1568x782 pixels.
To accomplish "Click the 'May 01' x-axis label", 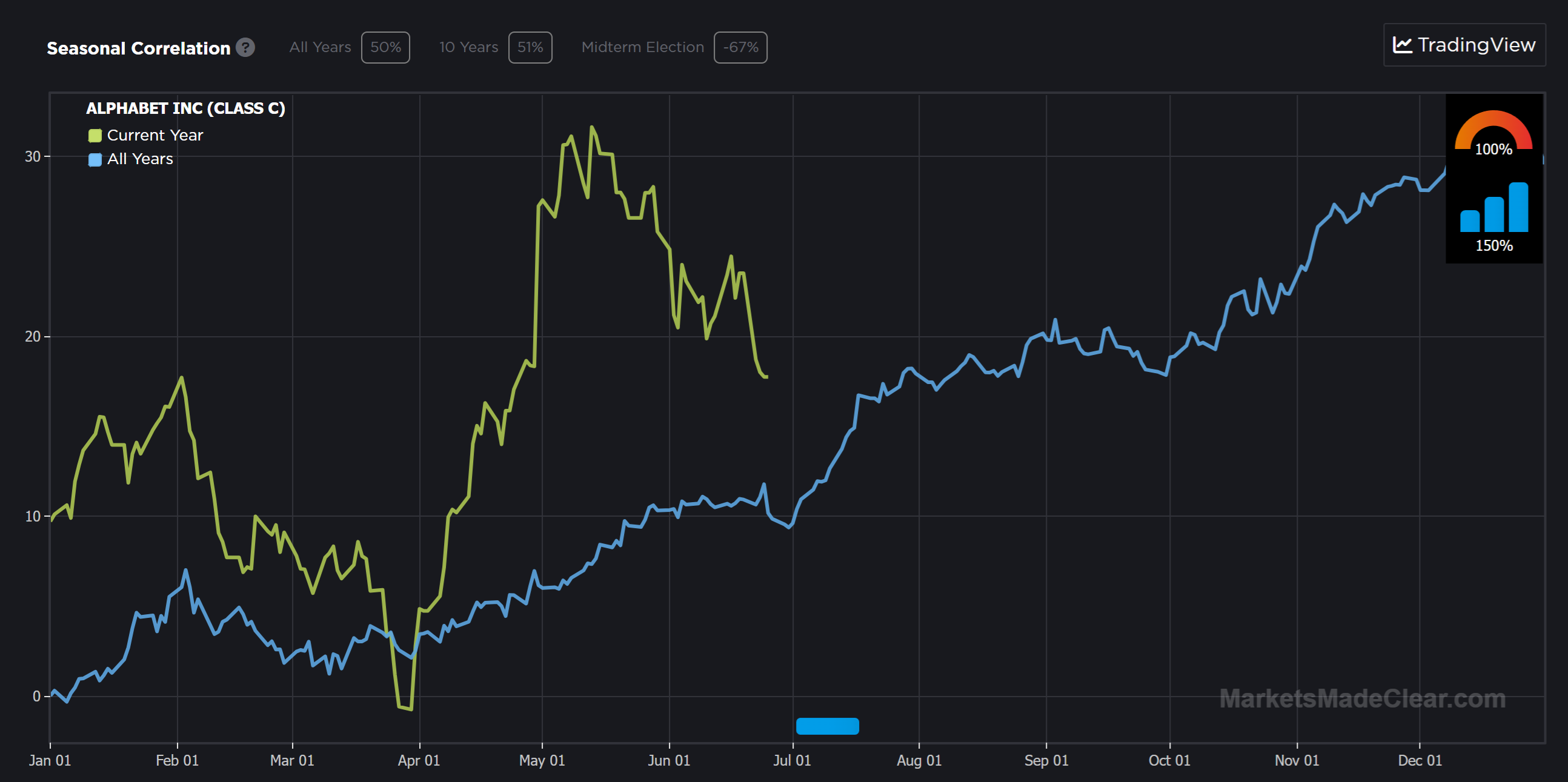I will [542, 760].
